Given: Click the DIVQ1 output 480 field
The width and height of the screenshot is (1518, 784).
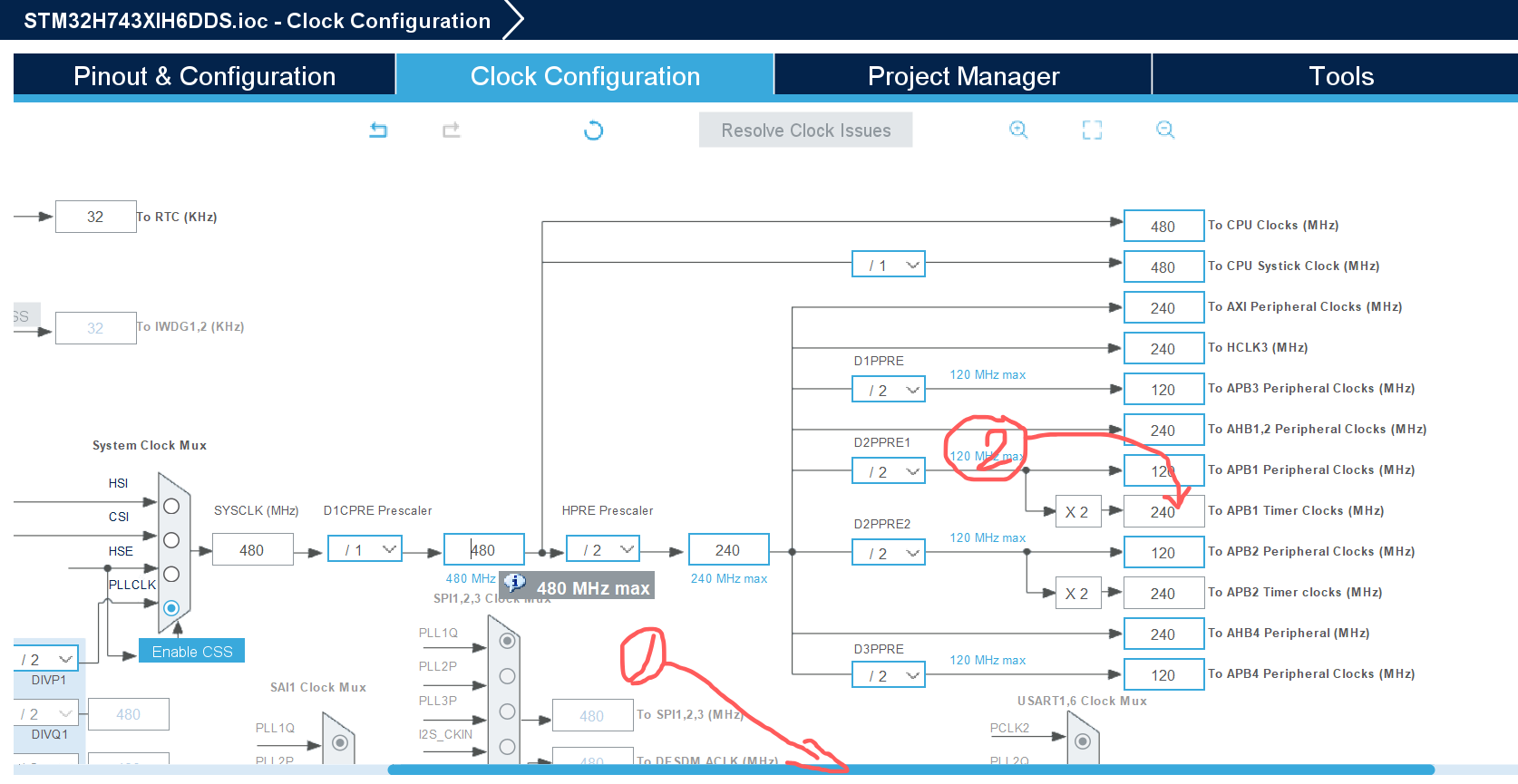Looking at the screenshot, I should coord(128,714).
